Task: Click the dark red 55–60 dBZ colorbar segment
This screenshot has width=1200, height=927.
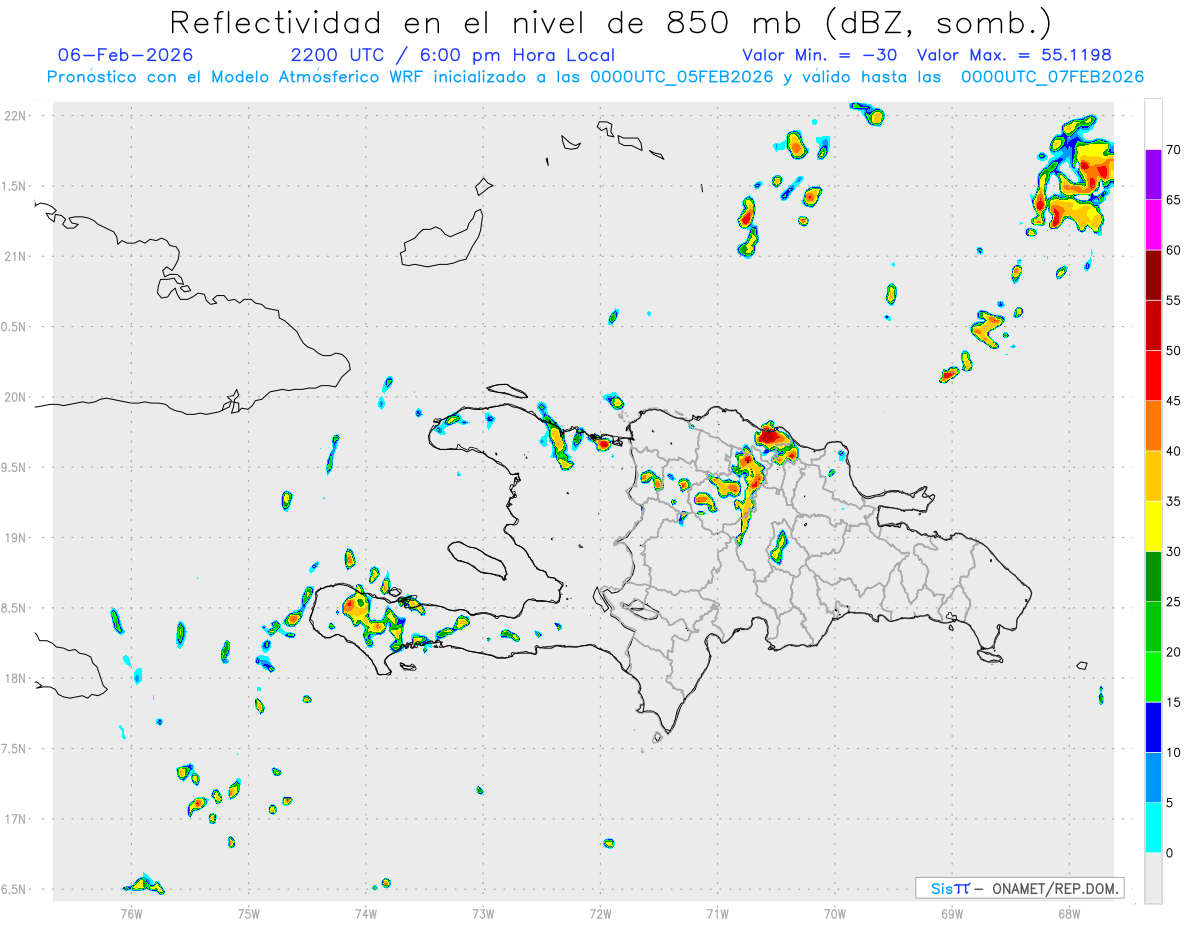Action: [1153, 275]
